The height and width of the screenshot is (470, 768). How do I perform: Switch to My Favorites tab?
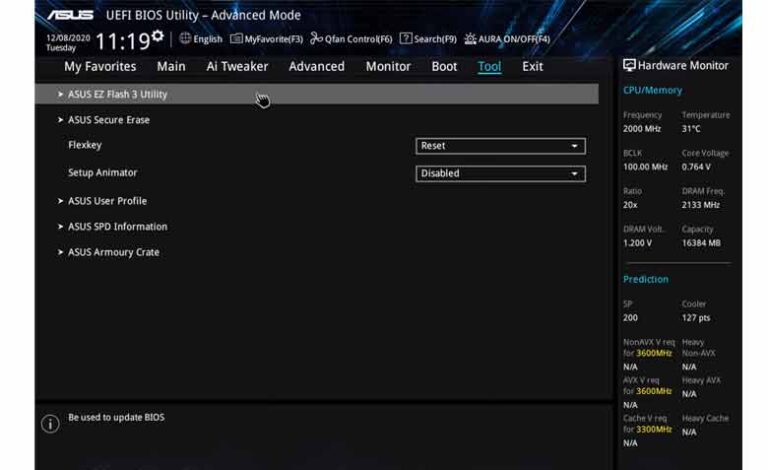(x=100, y=67)
